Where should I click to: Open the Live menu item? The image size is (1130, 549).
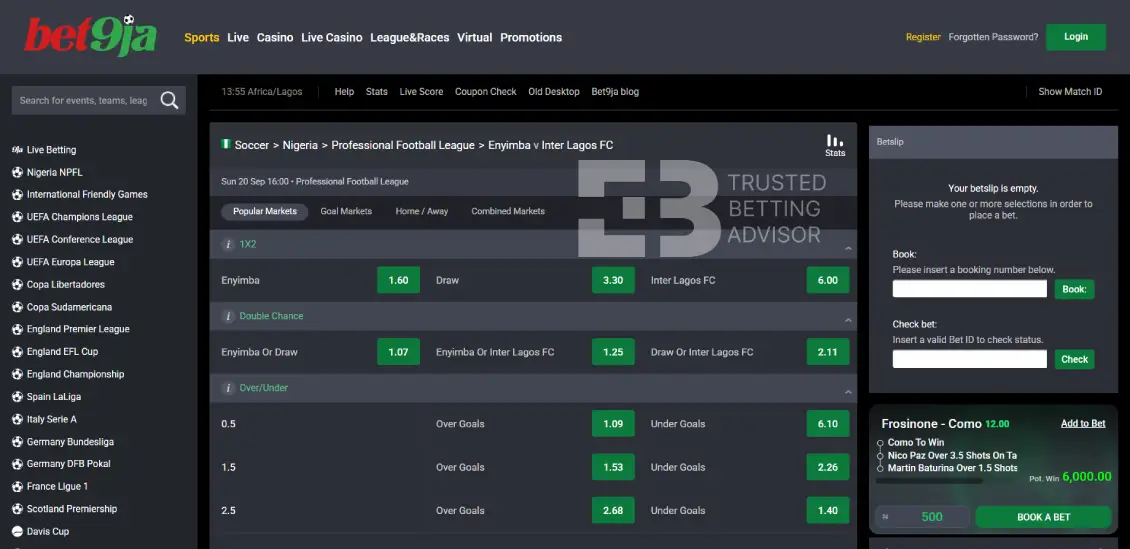(x=238, y=37)
